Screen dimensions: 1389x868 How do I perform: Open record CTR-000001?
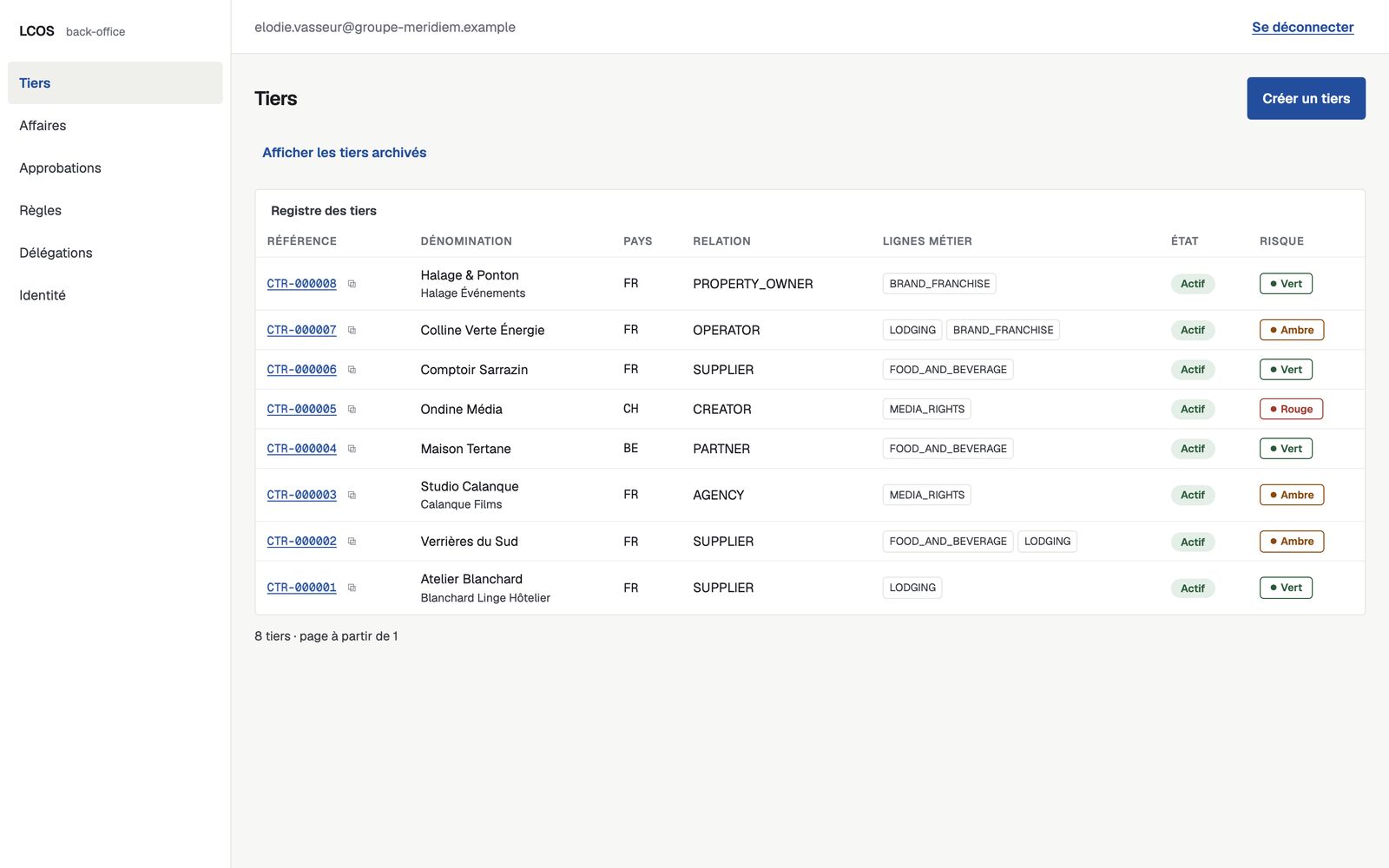click(x=301, y=588)
